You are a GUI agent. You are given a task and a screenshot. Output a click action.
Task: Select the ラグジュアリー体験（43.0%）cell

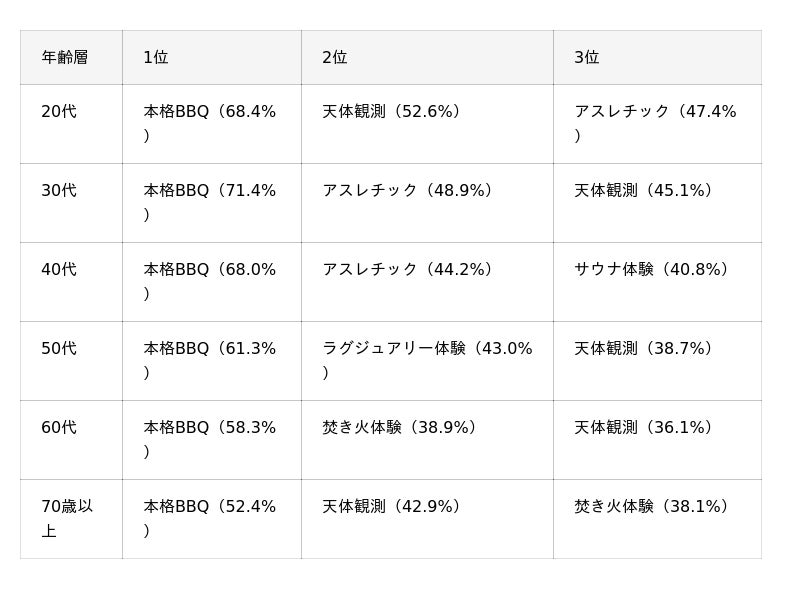point(427,360)
